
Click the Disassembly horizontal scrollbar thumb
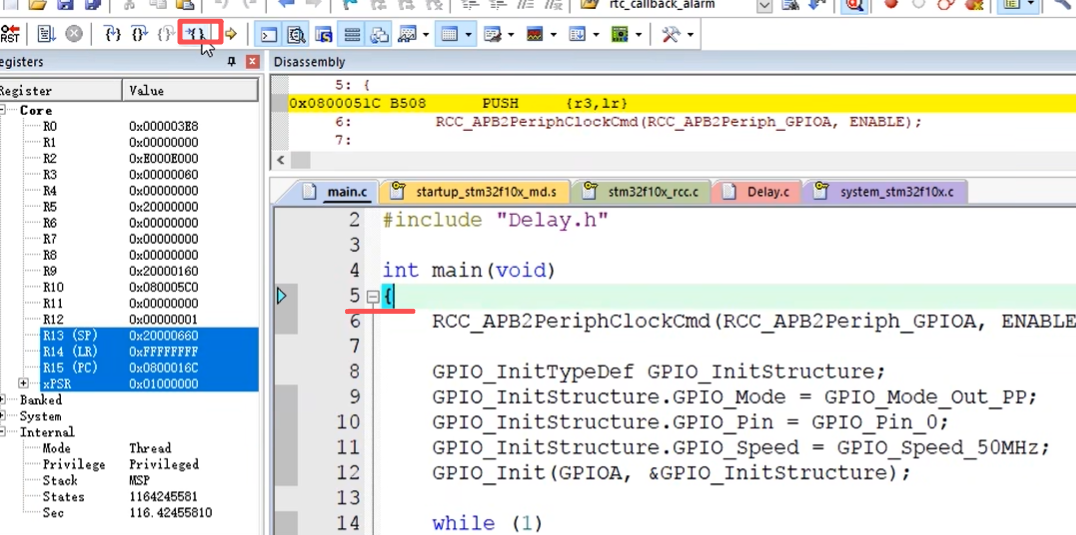(x=301, y=160)
